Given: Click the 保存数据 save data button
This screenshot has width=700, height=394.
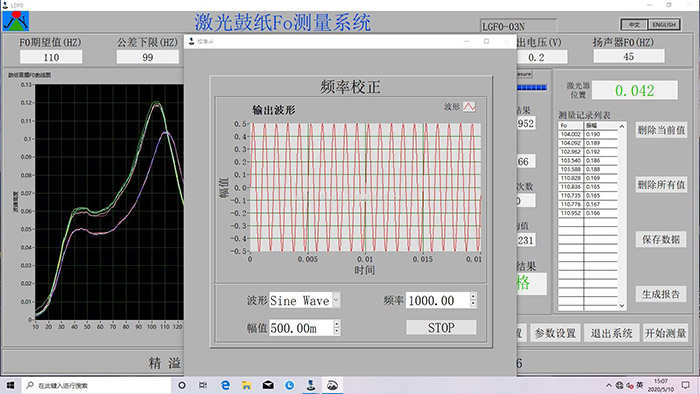Looking at the screenshot, I should tap(661, 239).
